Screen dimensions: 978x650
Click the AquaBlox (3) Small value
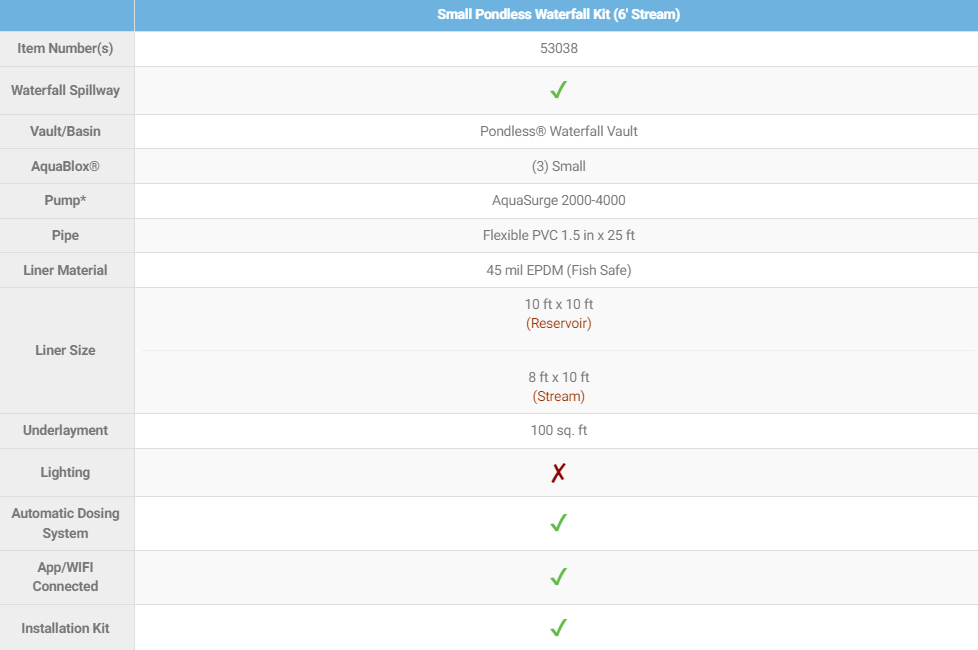pyautogui.click(x=558, y=166)
